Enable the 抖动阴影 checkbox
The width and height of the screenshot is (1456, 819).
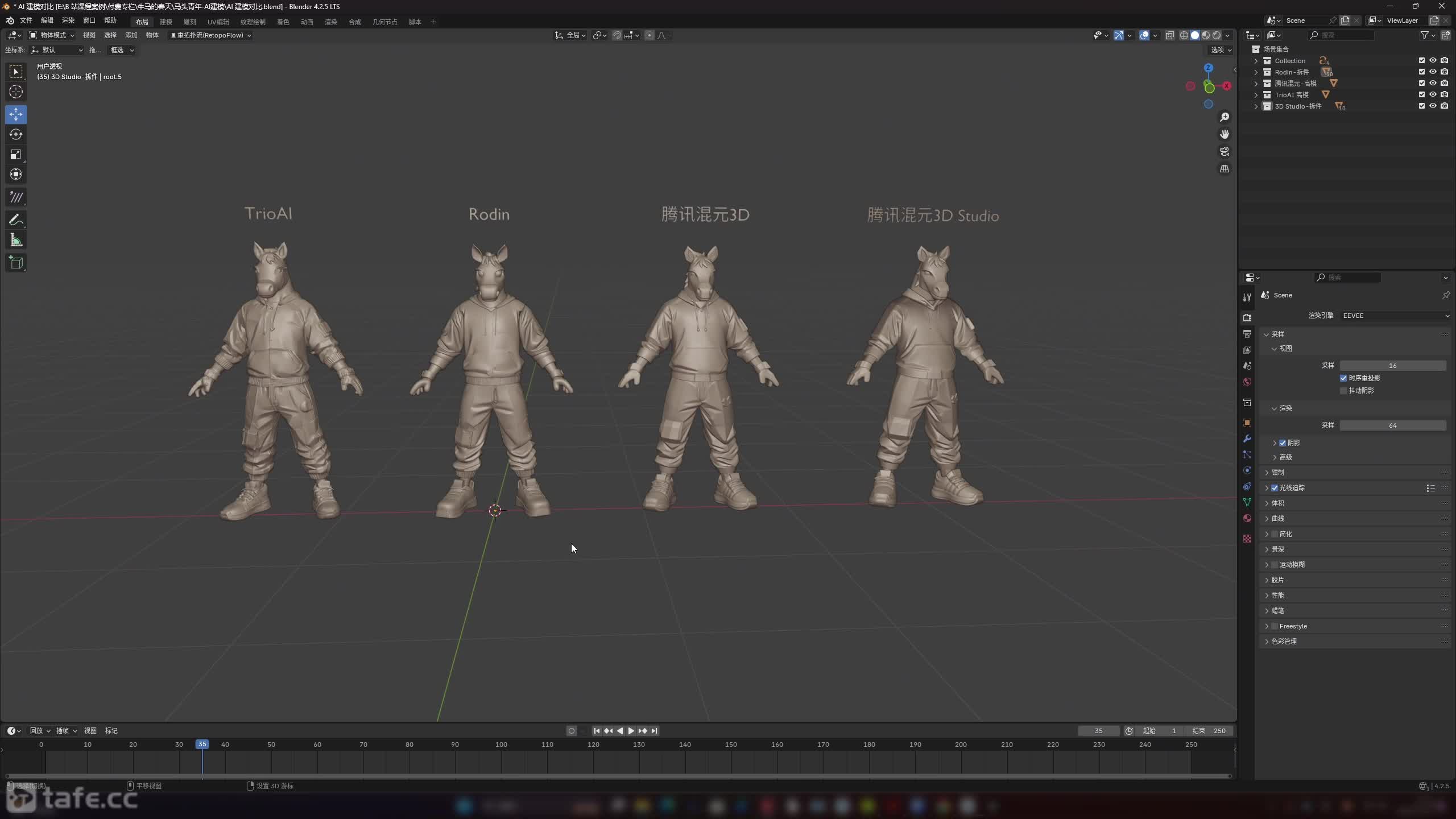tap(1343, 391)
